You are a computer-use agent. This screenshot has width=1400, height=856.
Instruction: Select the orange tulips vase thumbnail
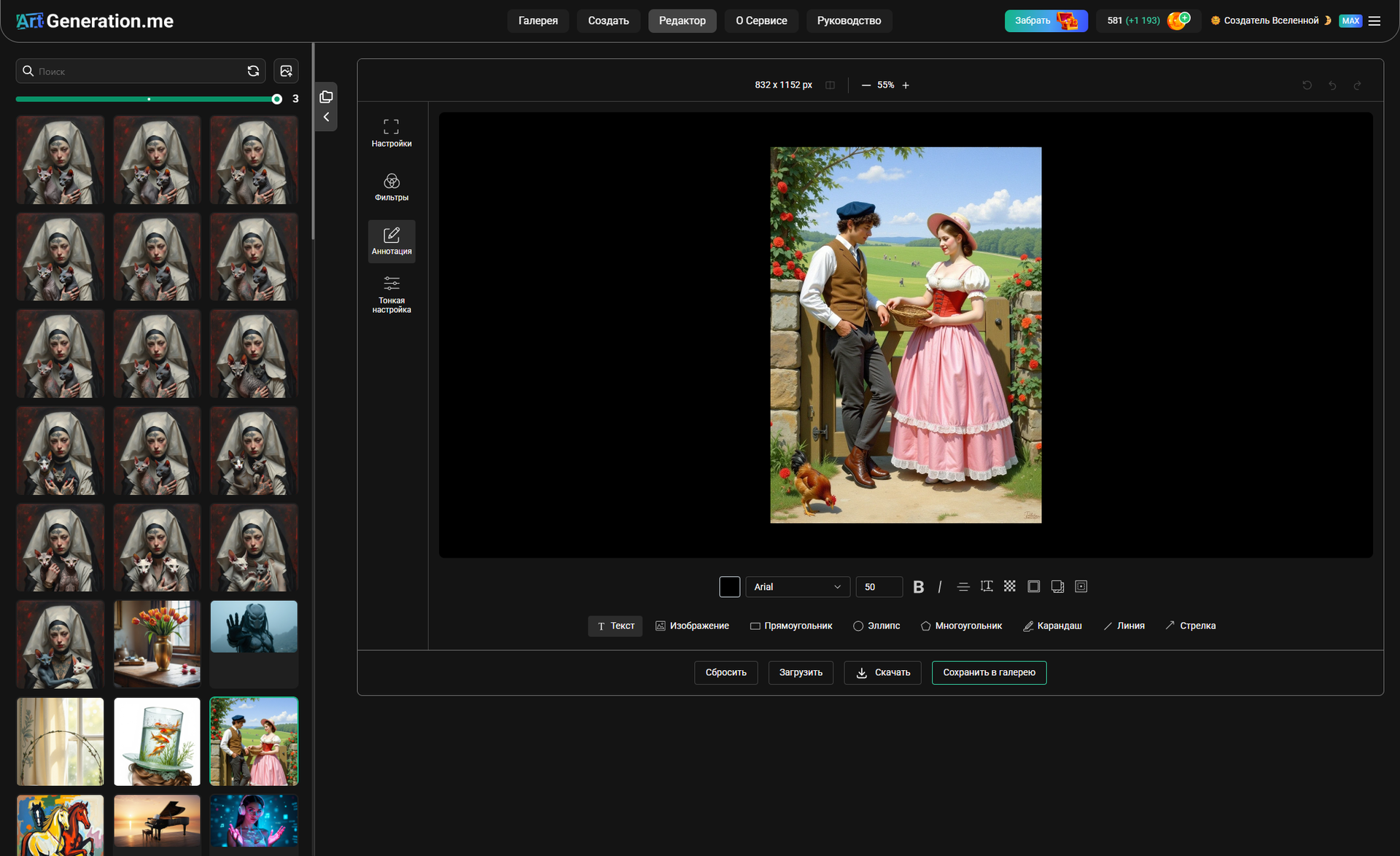pyautogui.click(x=157, y=645)
